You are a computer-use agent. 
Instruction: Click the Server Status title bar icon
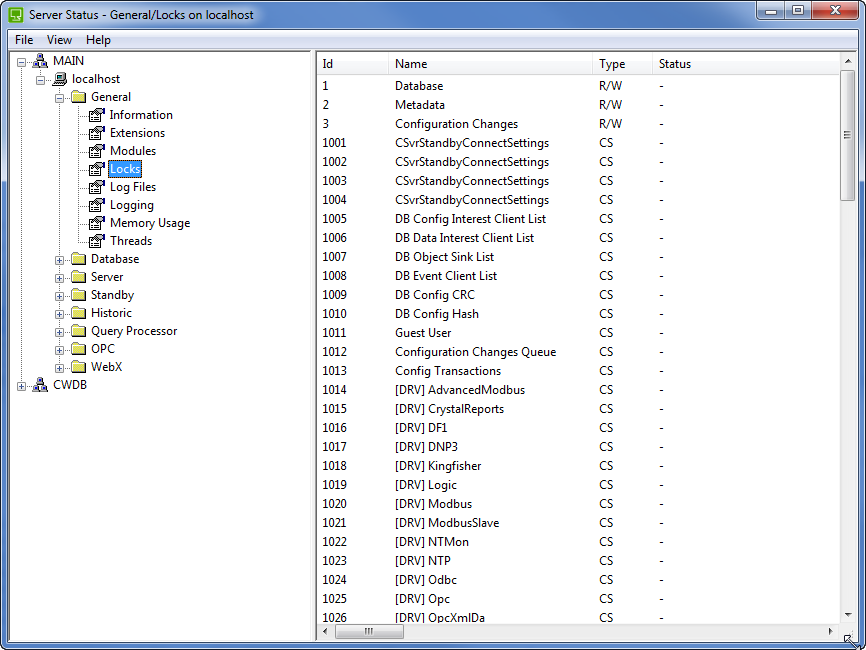point(16,15)
